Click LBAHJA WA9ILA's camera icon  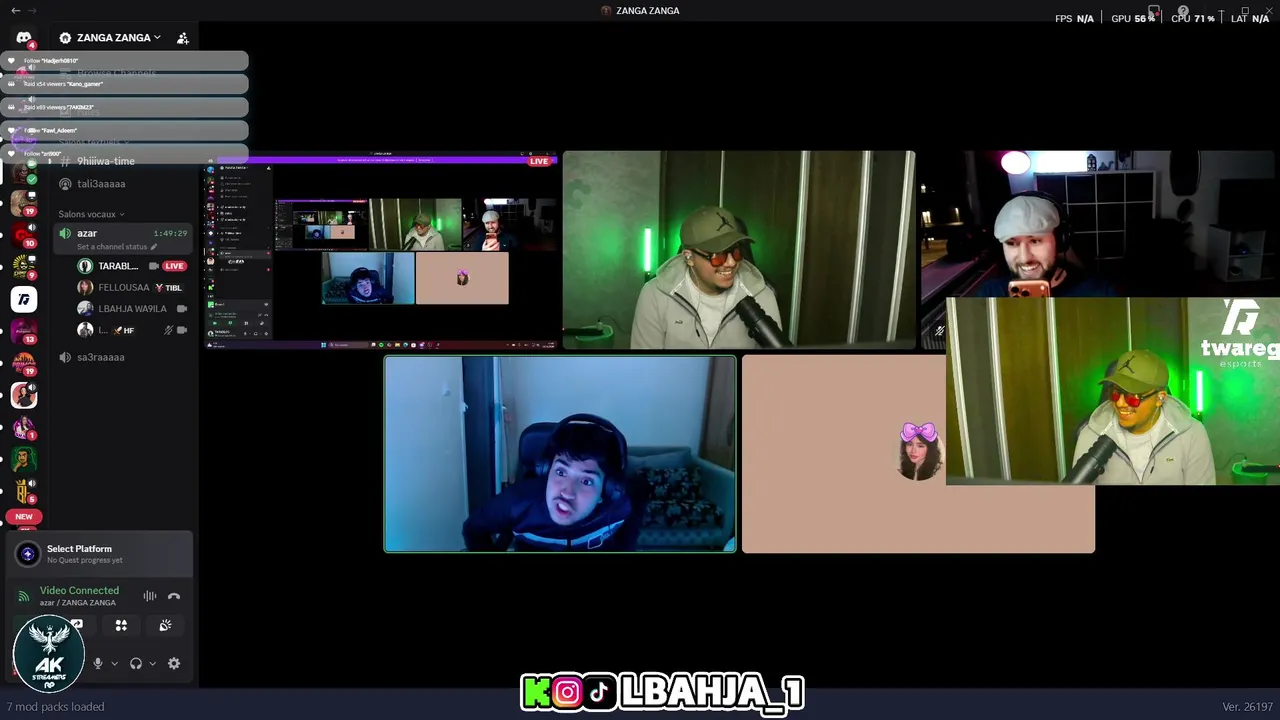(x=182, y=309)
